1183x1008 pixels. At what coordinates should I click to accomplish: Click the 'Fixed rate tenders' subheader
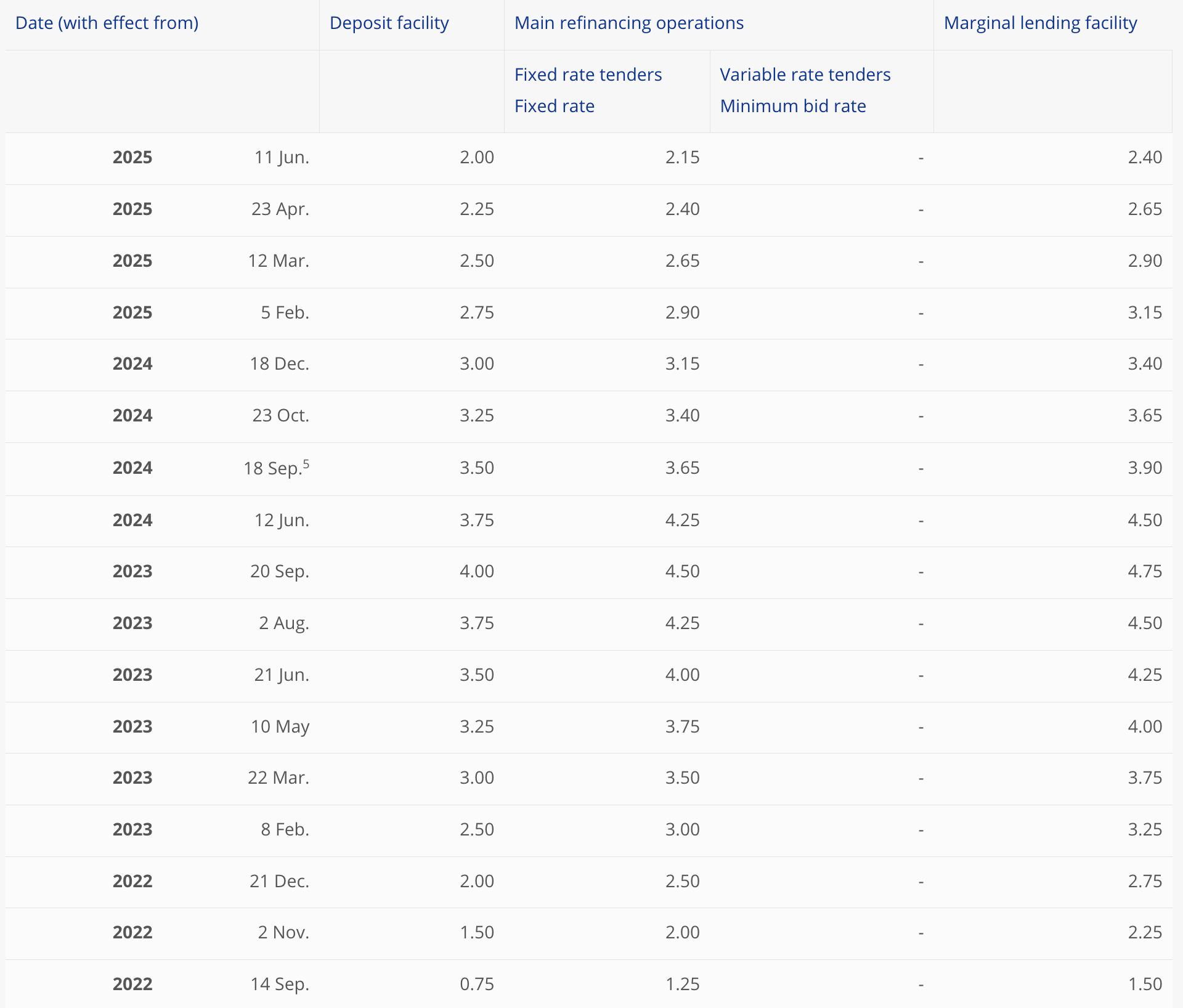pos(588,75)
